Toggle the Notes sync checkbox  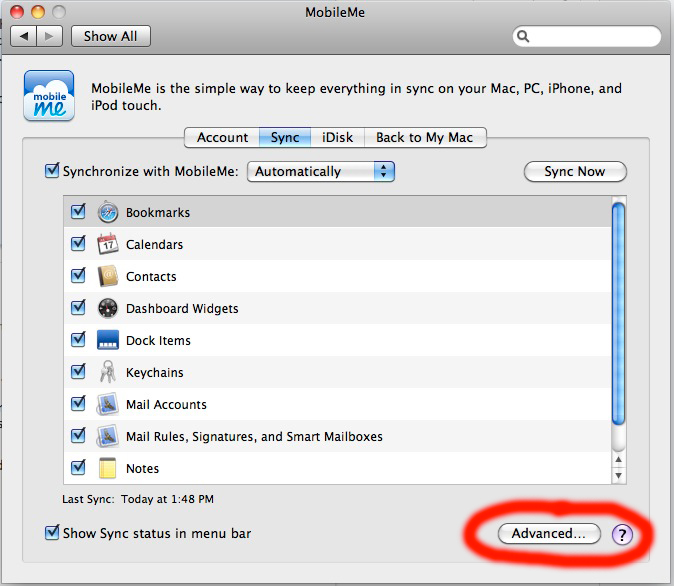coord(78,467)
